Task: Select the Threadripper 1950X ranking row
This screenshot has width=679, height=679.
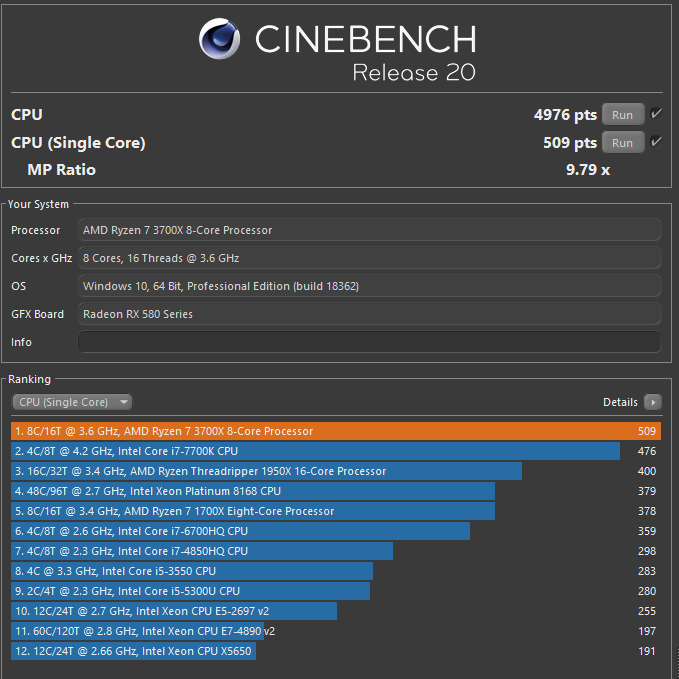Action: click(x=336, y=471)
